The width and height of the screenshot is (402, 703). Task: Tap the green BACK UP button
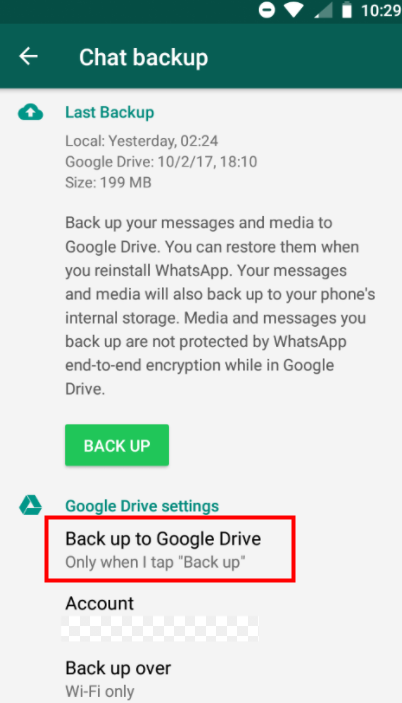click(117, 445)
